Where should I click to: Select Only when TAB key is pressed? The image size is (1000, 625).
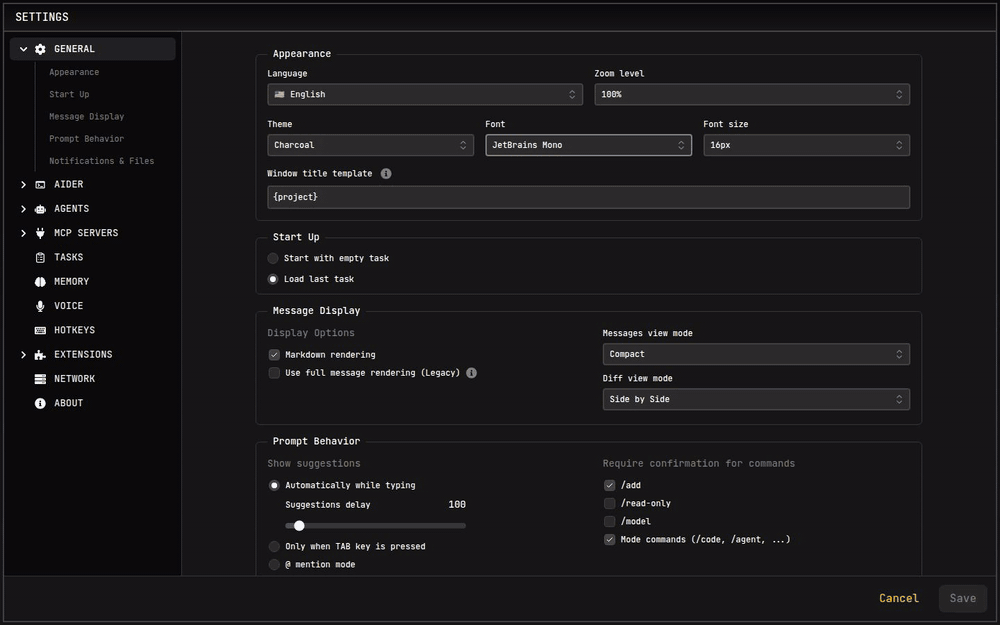(x=274, y=547)
